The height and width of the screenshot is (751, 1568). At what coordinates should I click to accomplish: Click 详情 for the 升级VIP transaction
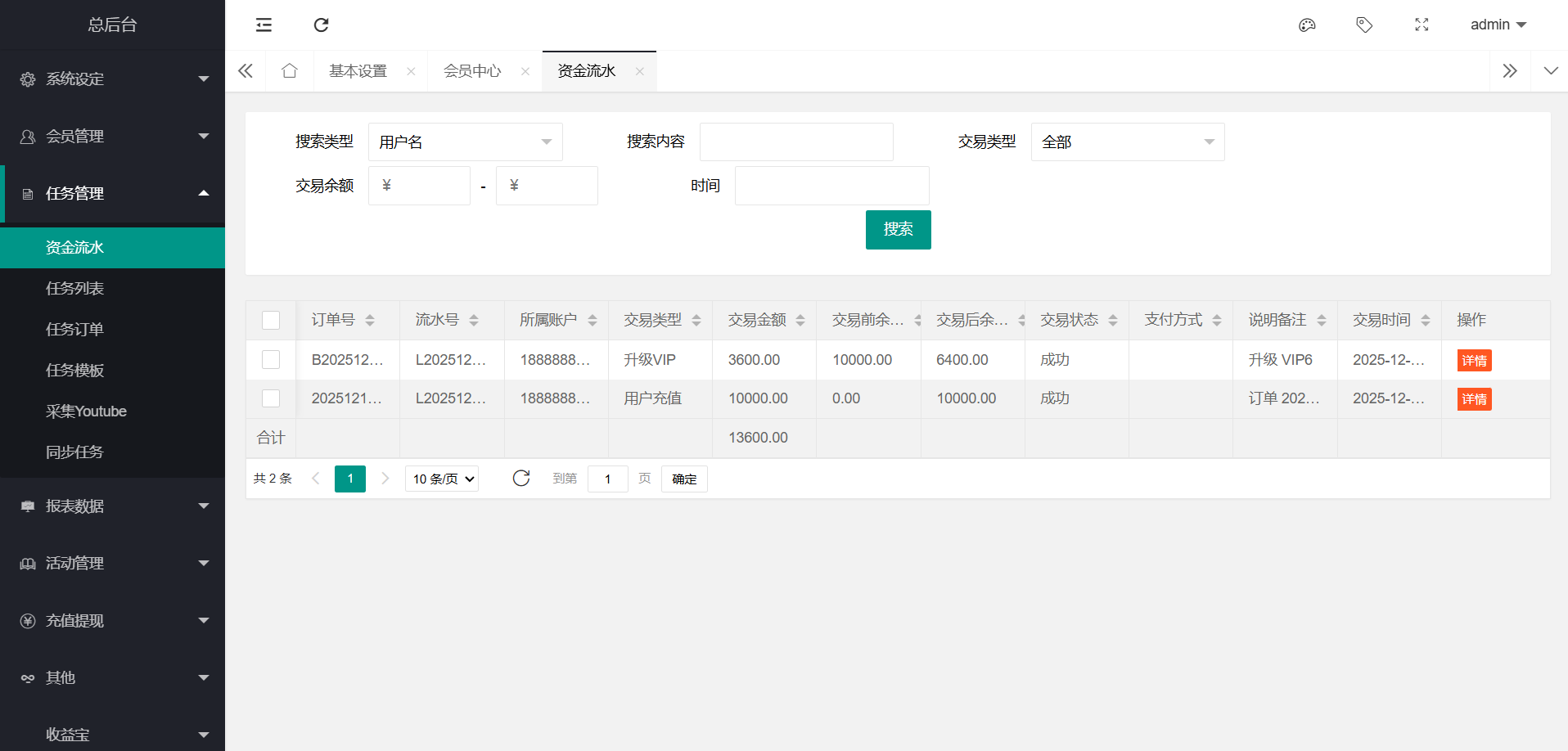point(1474,361)
